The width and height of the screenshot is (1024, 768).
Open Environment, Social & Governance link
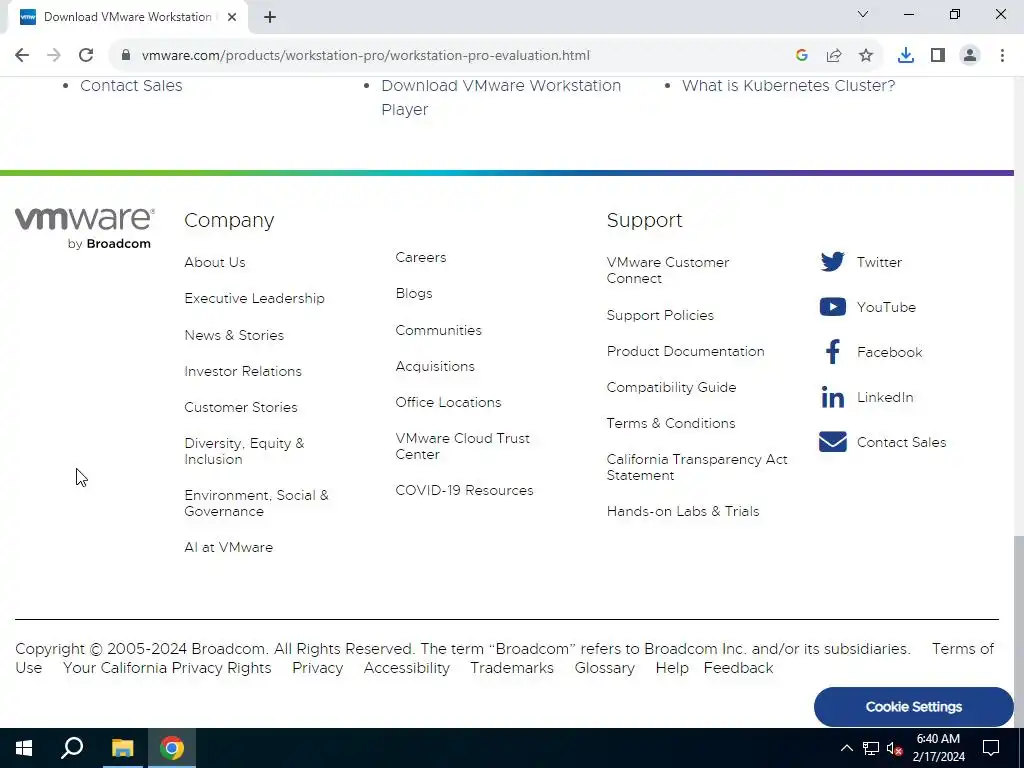pyautogui.click(x=256, y=503)
